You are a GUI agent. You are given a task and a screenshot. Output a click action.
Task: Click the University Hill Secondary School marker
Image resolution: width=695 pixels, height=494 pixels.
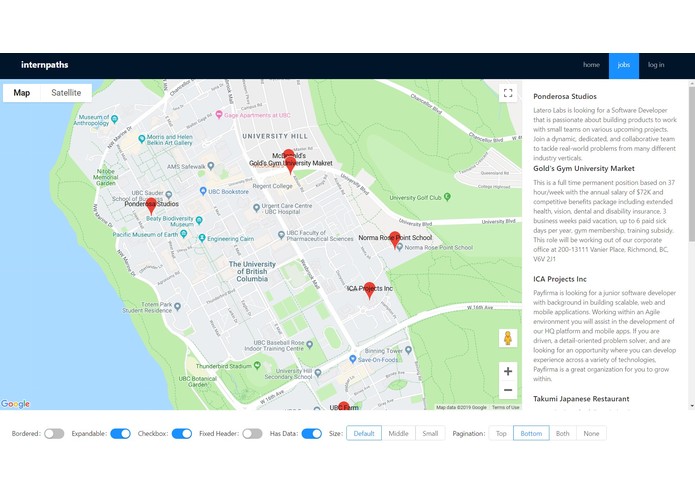point(318,374)
